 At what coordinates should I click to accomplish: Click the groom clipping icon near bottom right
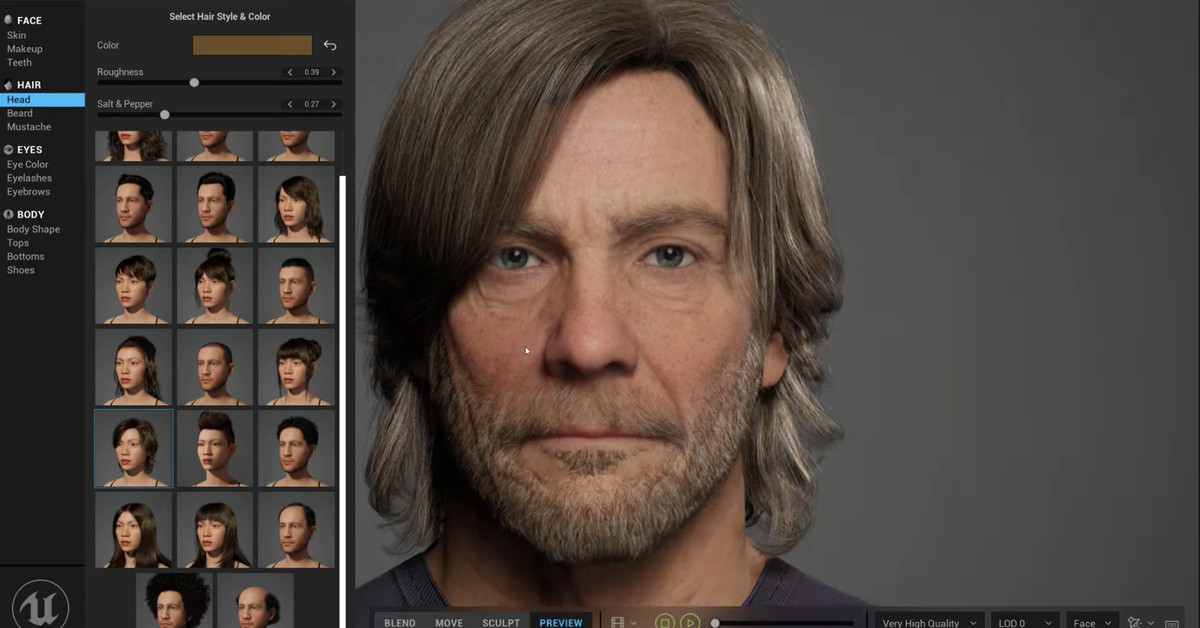(x=1134, y=621)
